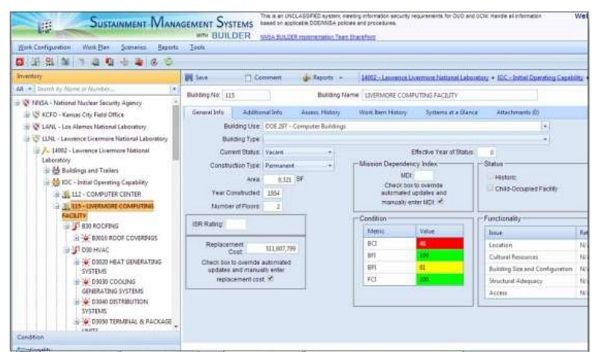Image resolution: width=600 pixels, height=364 pixels.
Task: Follow the 14002 Lawrence Livermore breadcrumb link
Action: point(425,78)
